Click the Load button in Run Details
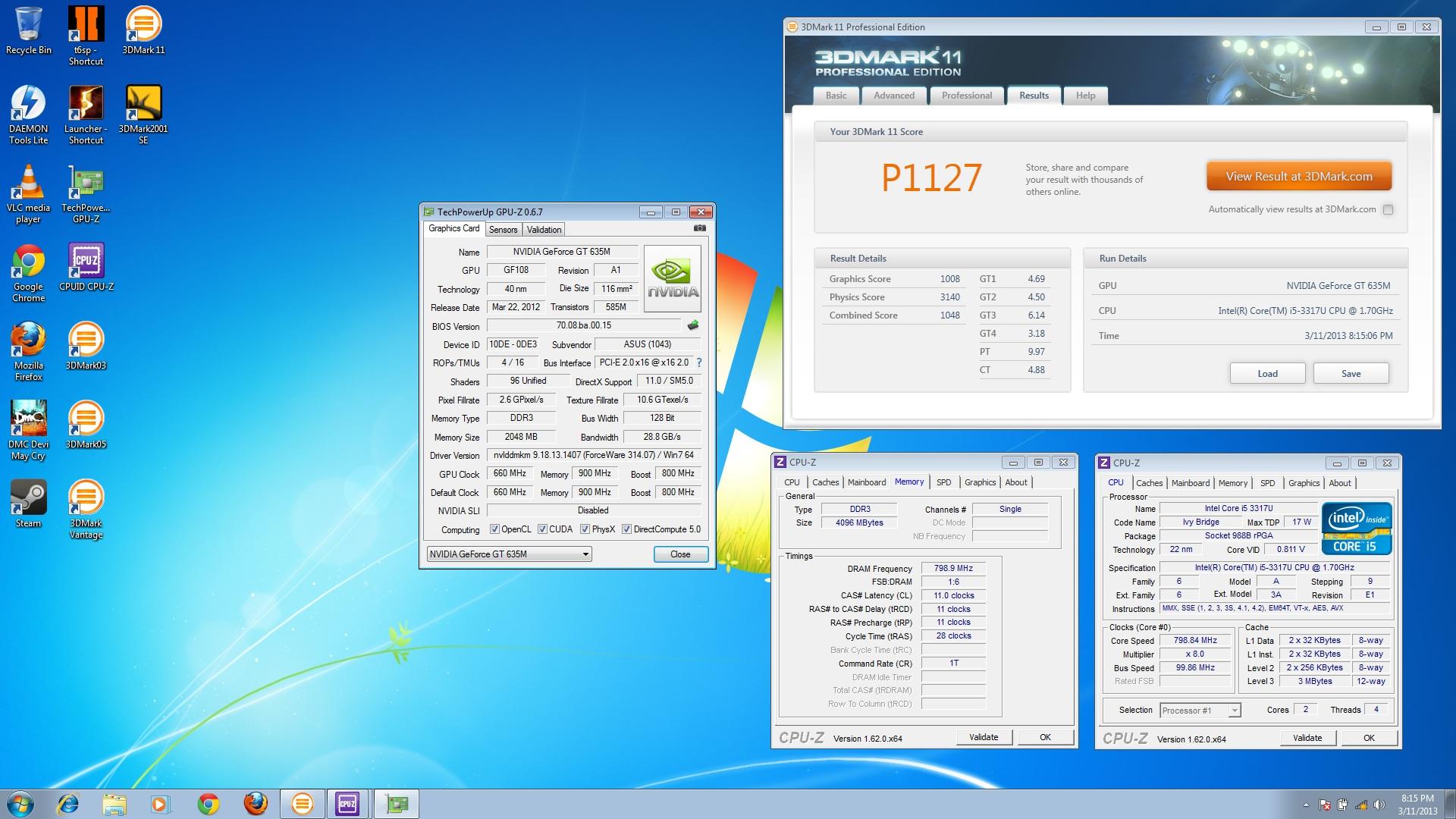 1267,374
